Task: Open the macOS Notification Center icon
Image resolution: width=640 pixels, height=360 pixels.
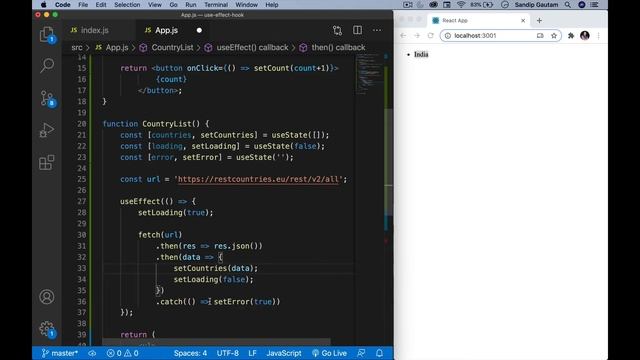Action: [595, 5]
